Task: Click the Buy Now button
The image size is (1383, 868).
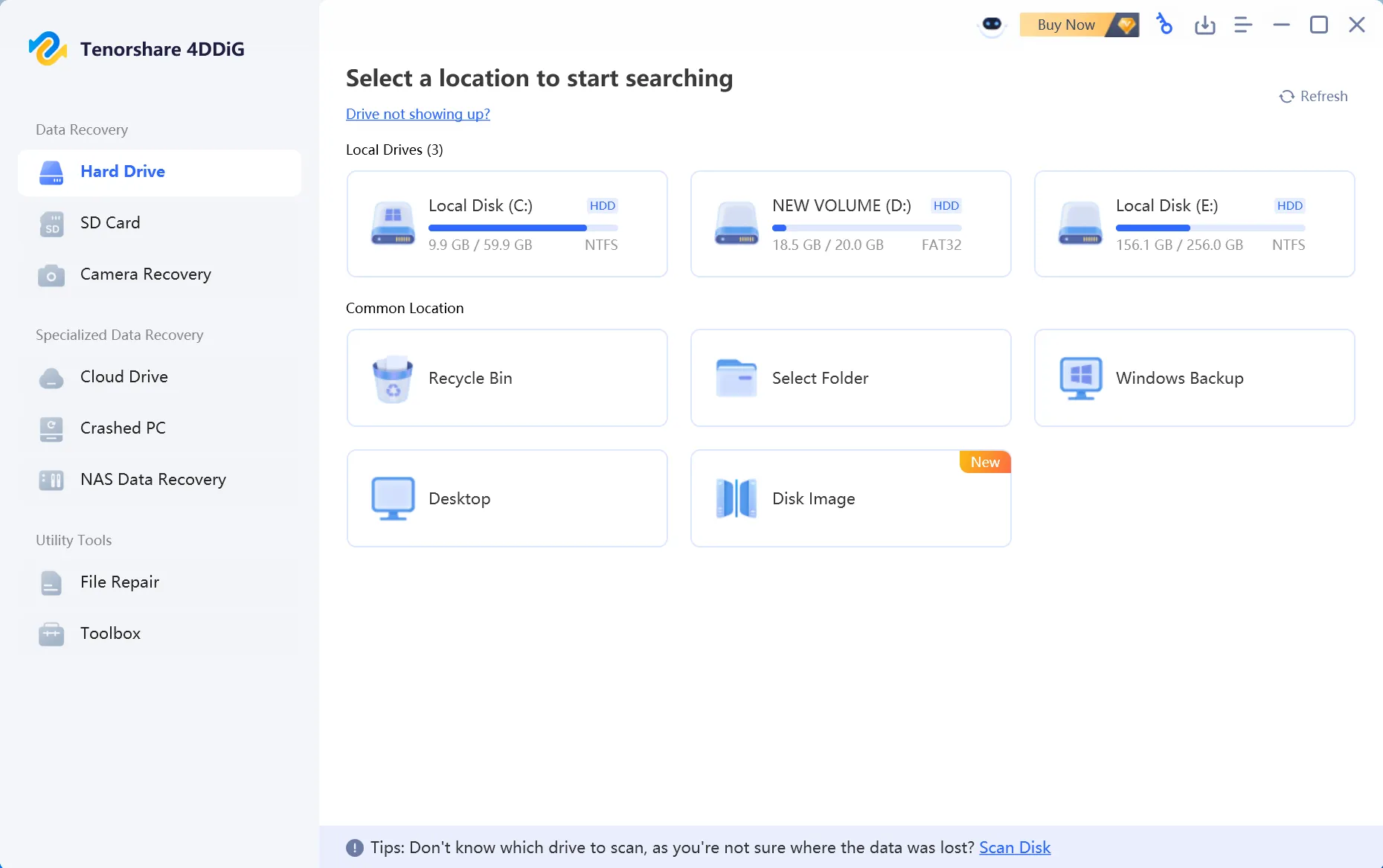Action: [1079, 25]
